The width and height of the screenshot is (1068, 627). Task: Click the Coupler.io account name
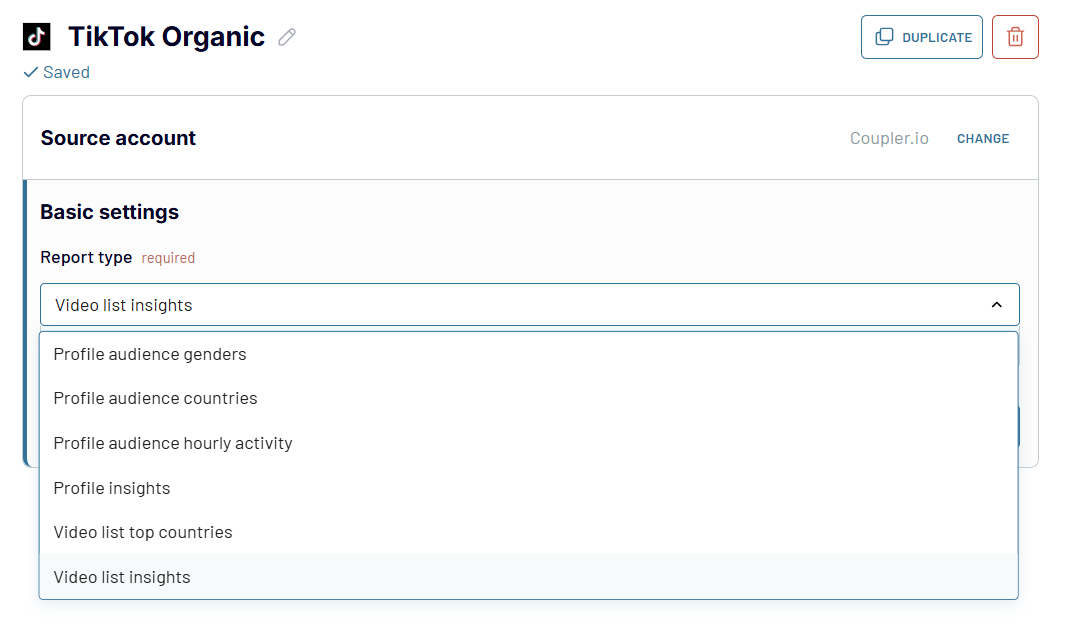(889, 138)
